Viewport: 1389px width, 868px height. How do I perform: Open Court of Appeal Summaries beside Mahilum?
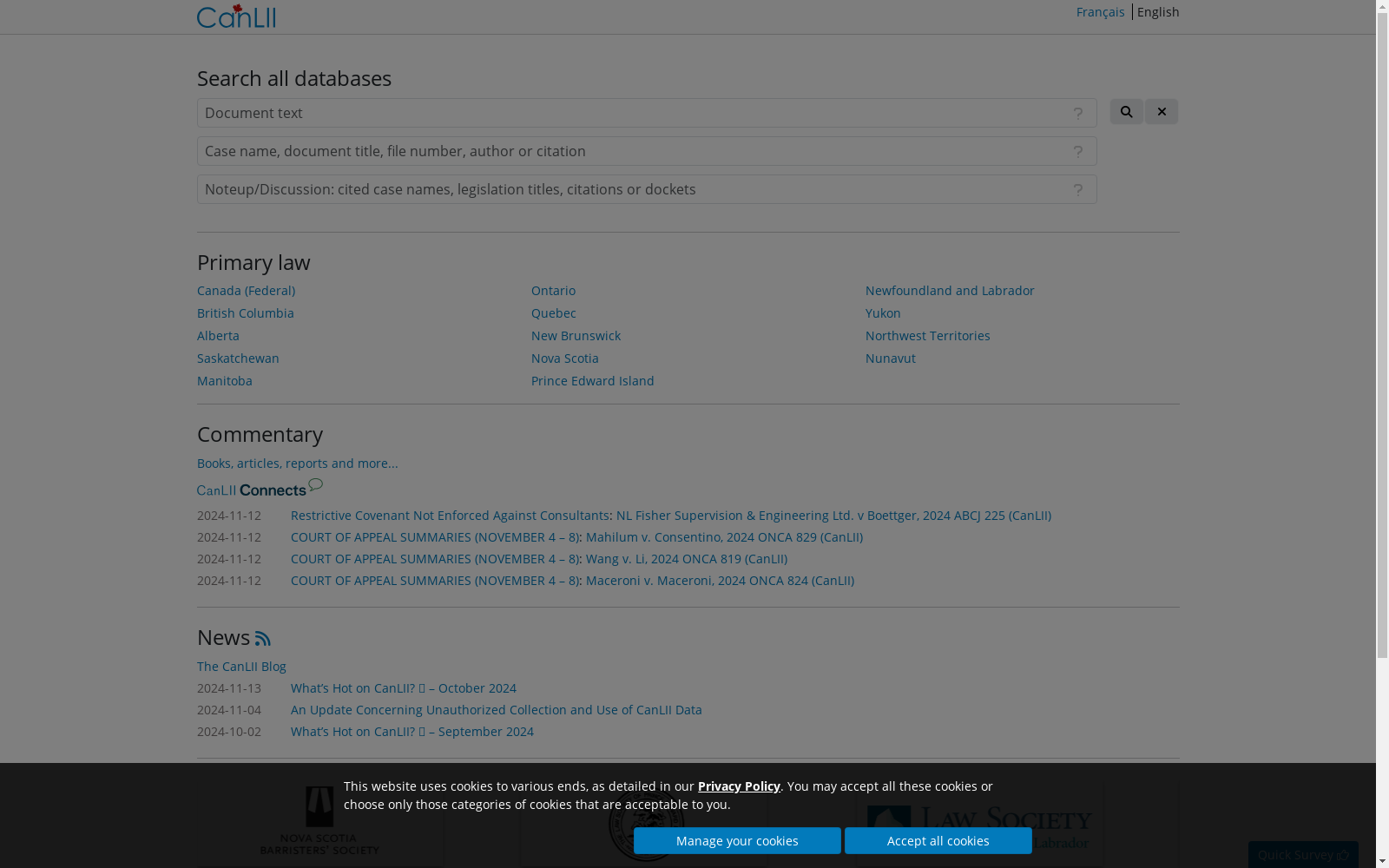434,537
